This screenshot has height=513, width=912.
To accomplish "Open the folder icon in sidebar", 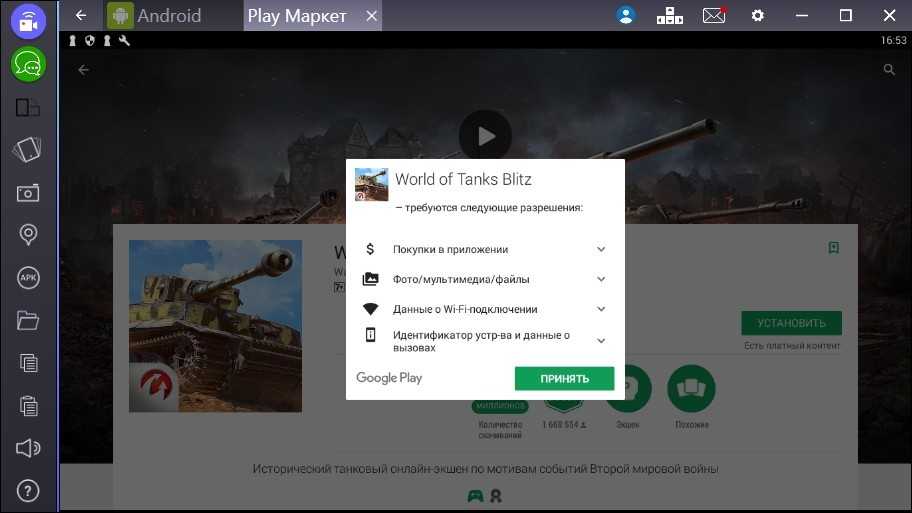I will point(28,321).
